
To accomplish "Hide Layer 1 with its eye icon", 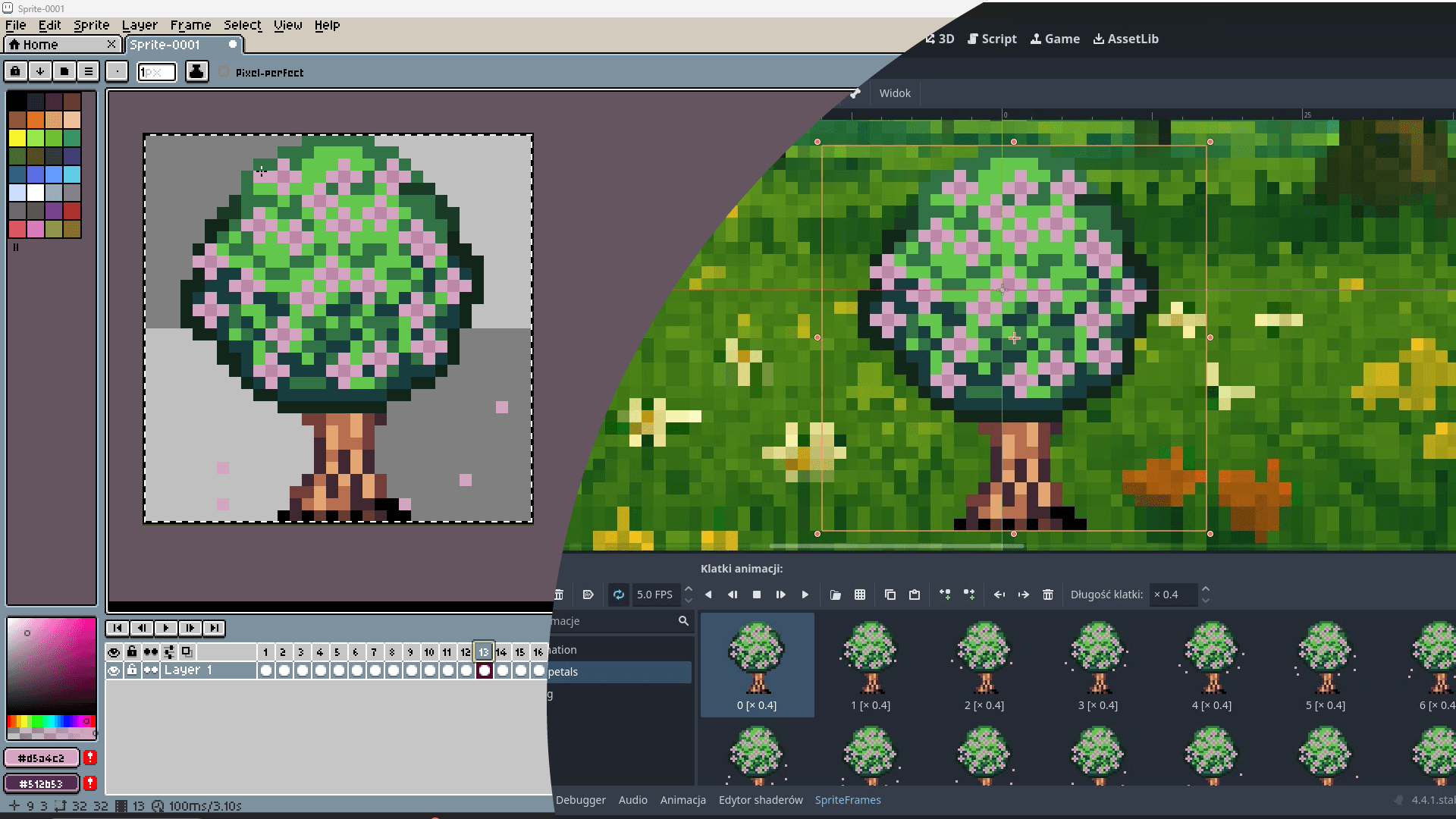I will pos(114,670).
